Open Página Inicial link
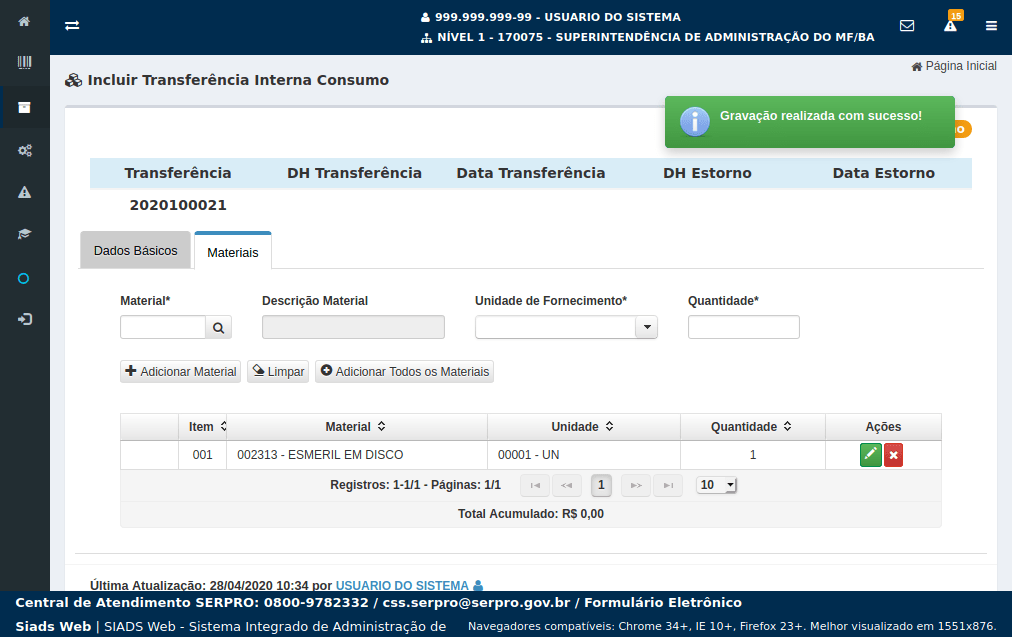This screenshot has width=1012, height=637. 954,66
